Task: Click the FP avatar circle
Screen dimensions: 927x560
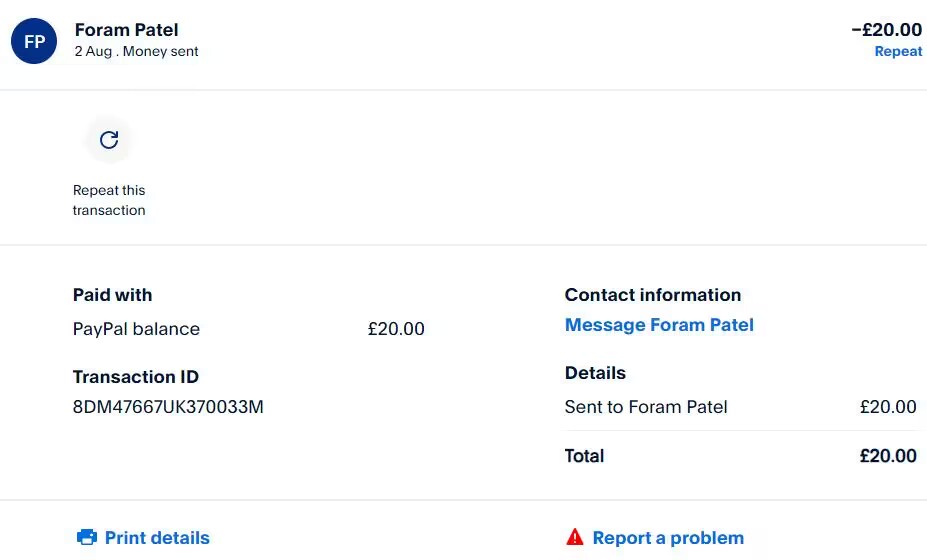Action: [34, 41]
